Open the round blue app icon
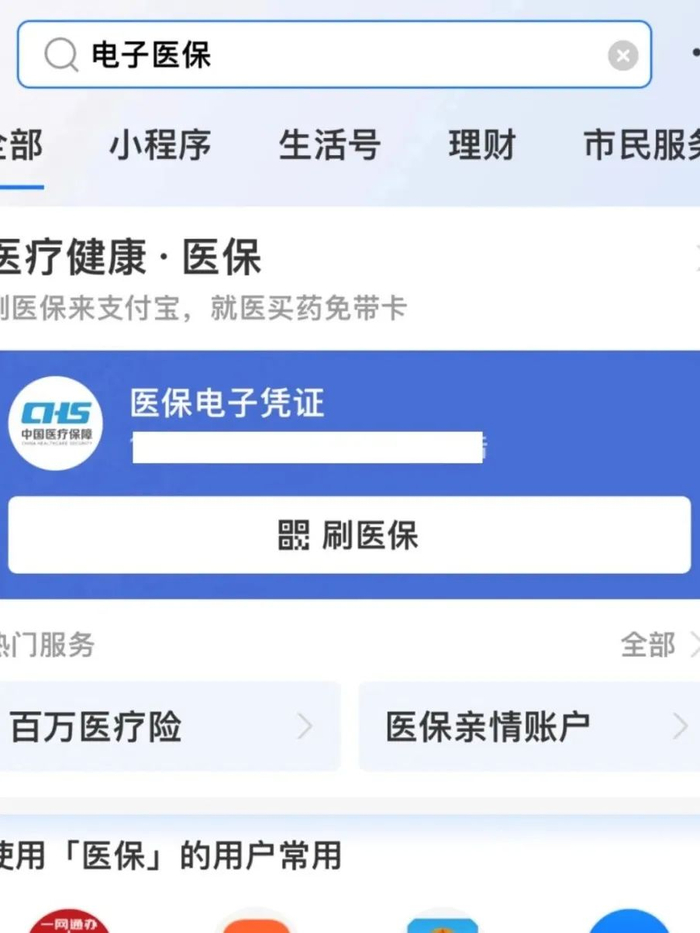The image size is (700, 933). tap(629, 921)
